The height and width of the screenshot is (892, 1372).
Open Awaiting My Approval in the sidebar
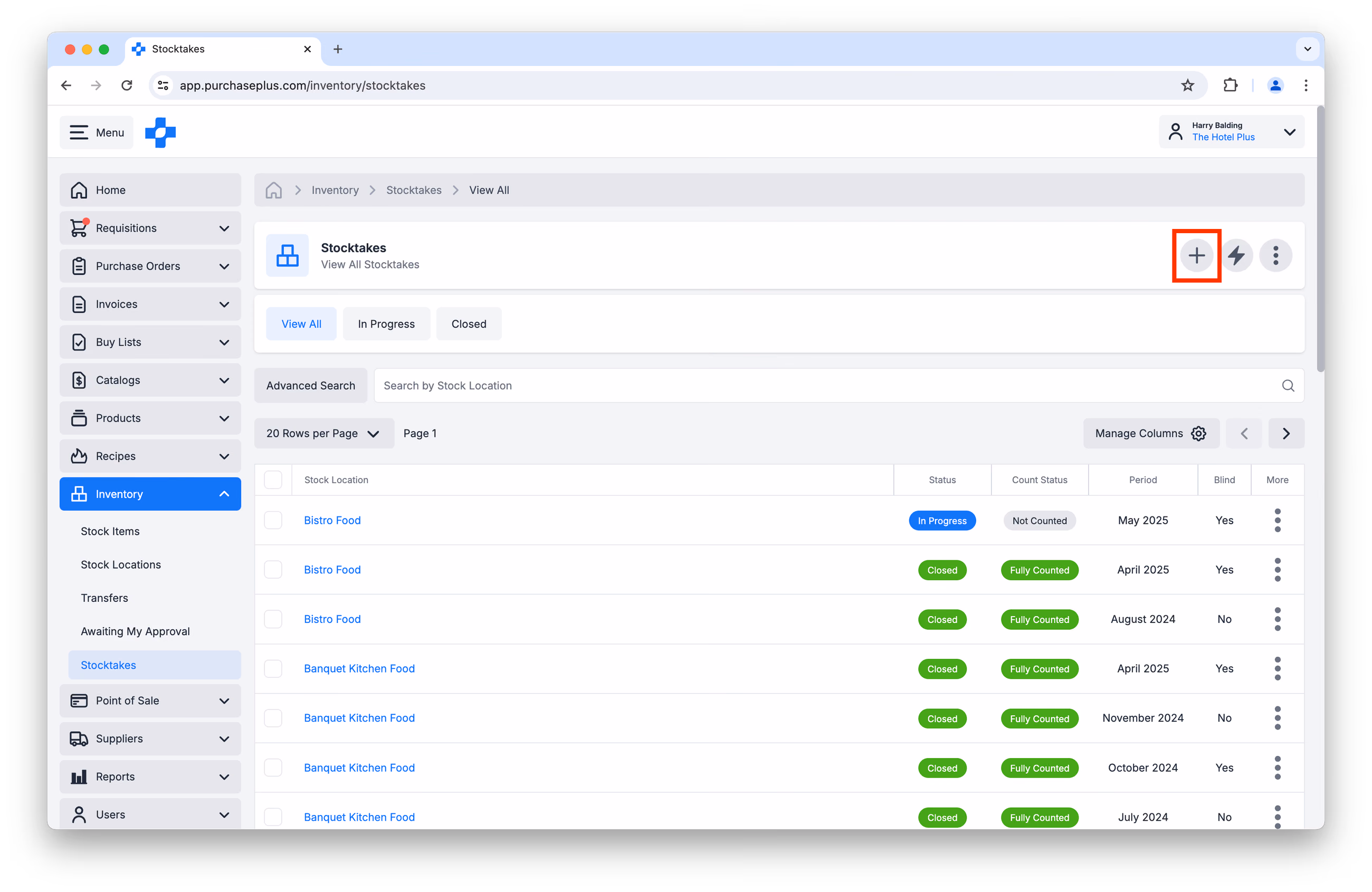click(135, 631)
